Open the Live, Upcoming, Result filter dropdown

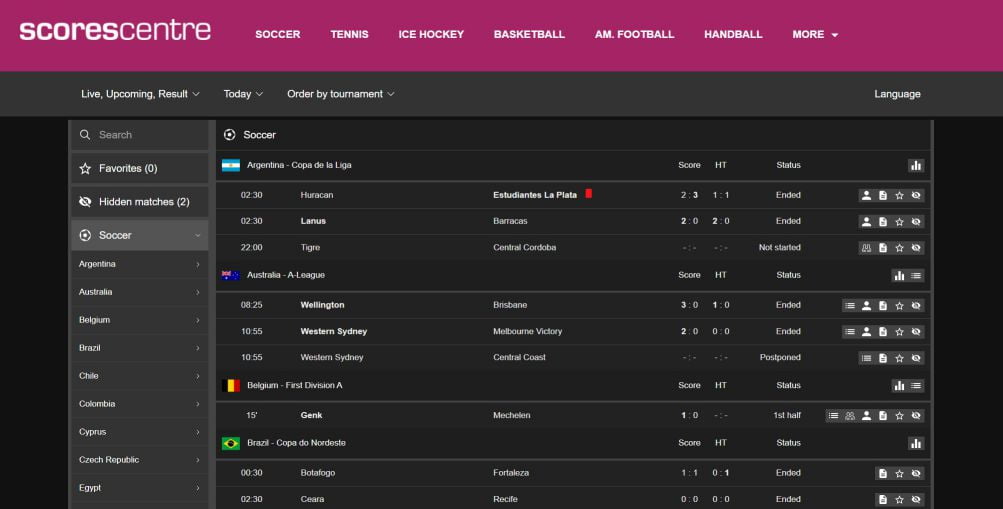tap(140, 94)
